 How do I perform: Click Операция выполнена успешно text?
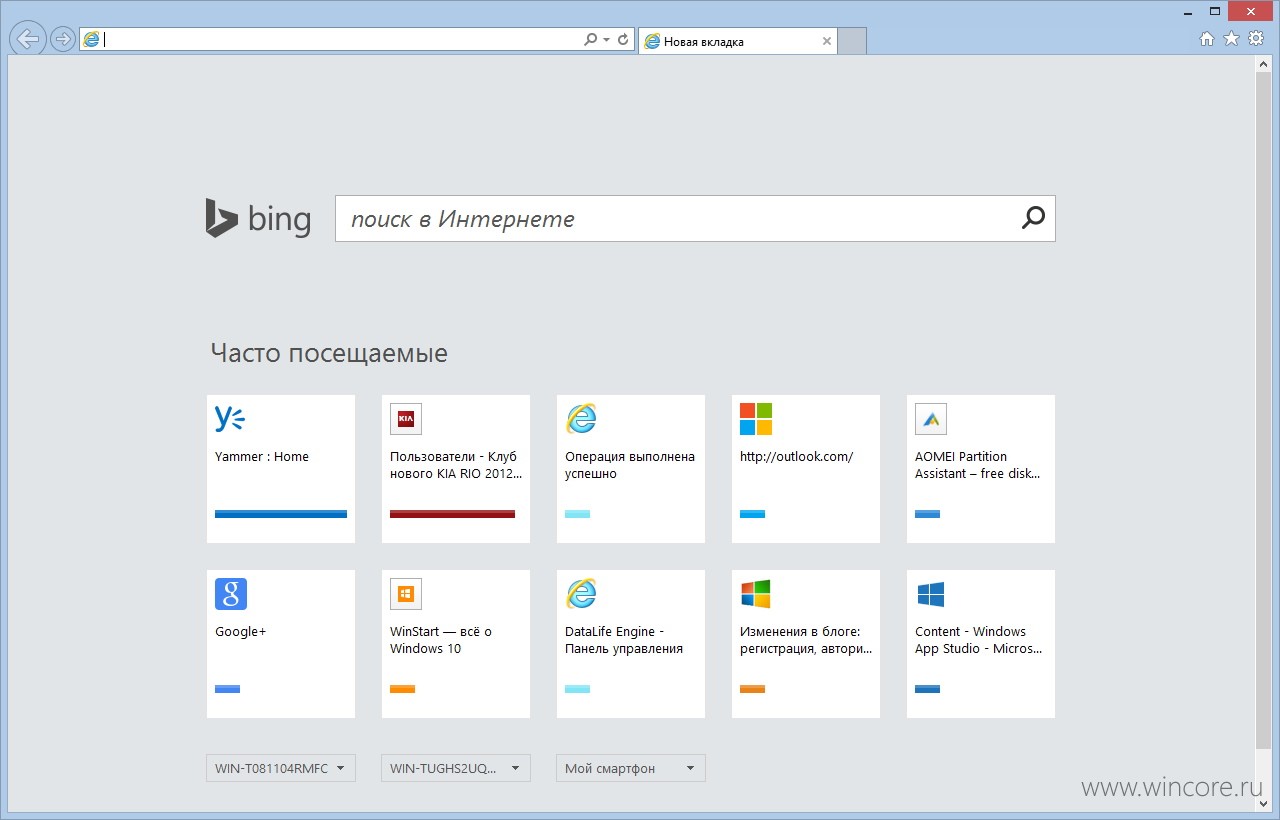point(630,465)
